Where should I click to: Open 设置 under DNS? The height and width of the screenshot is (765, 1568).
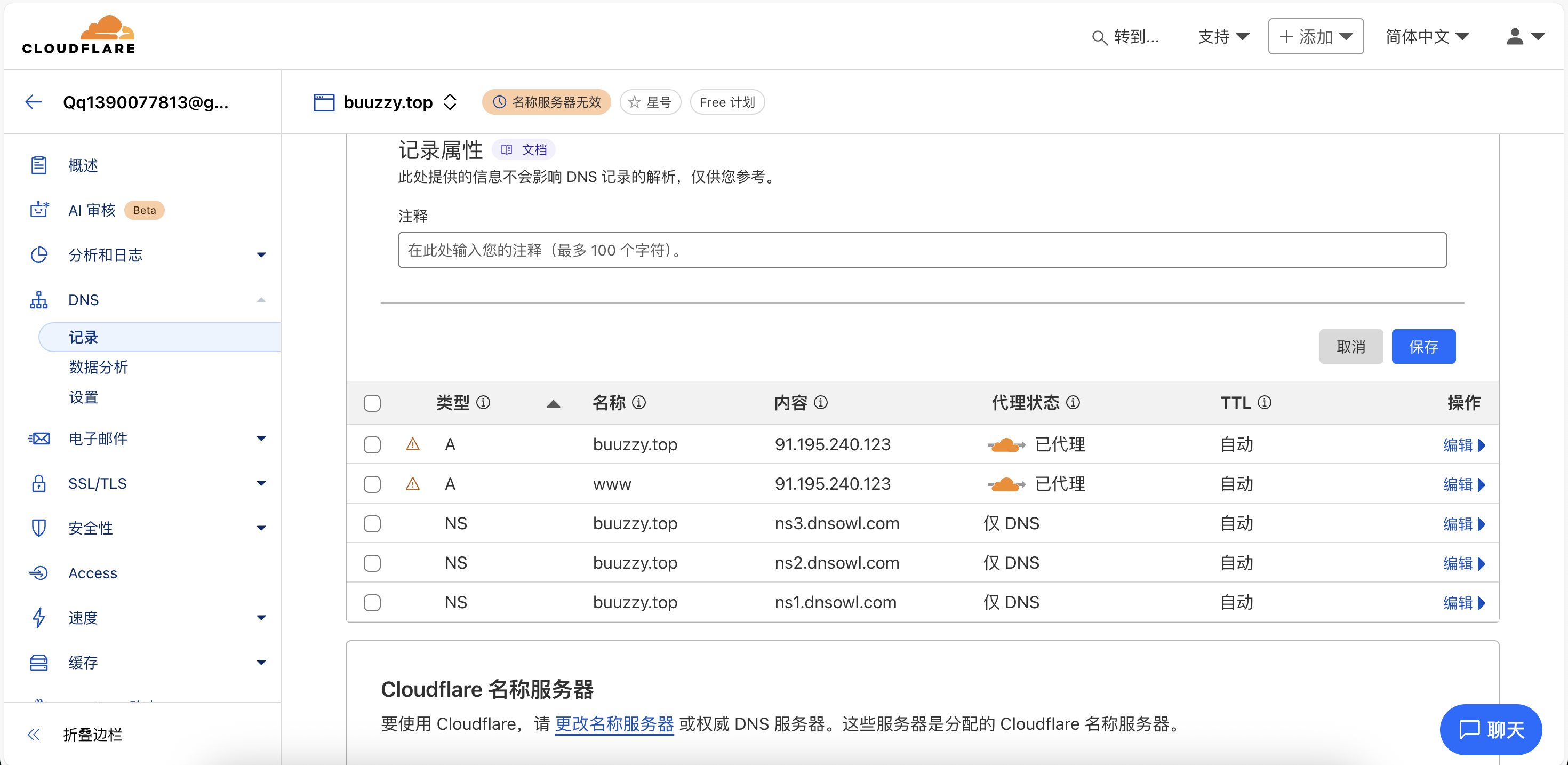[x=83, y=397]
